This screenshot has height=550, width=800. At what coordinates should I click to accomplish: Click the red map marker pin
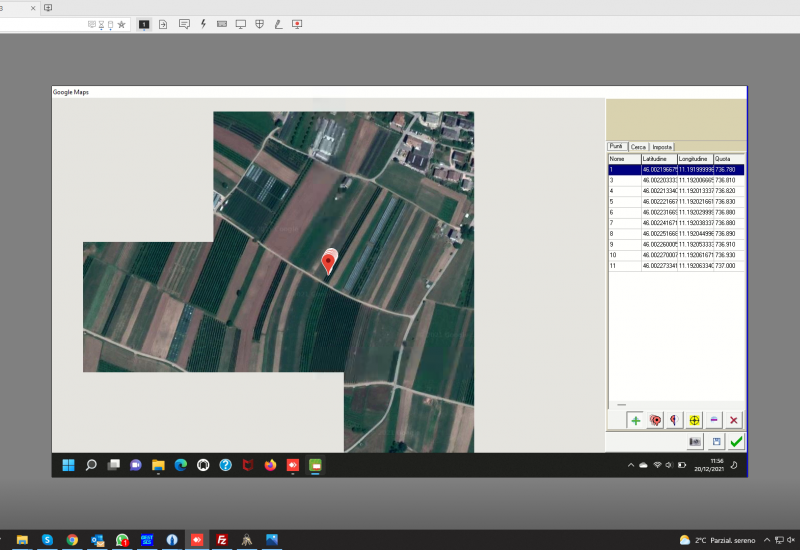point(328,262)
